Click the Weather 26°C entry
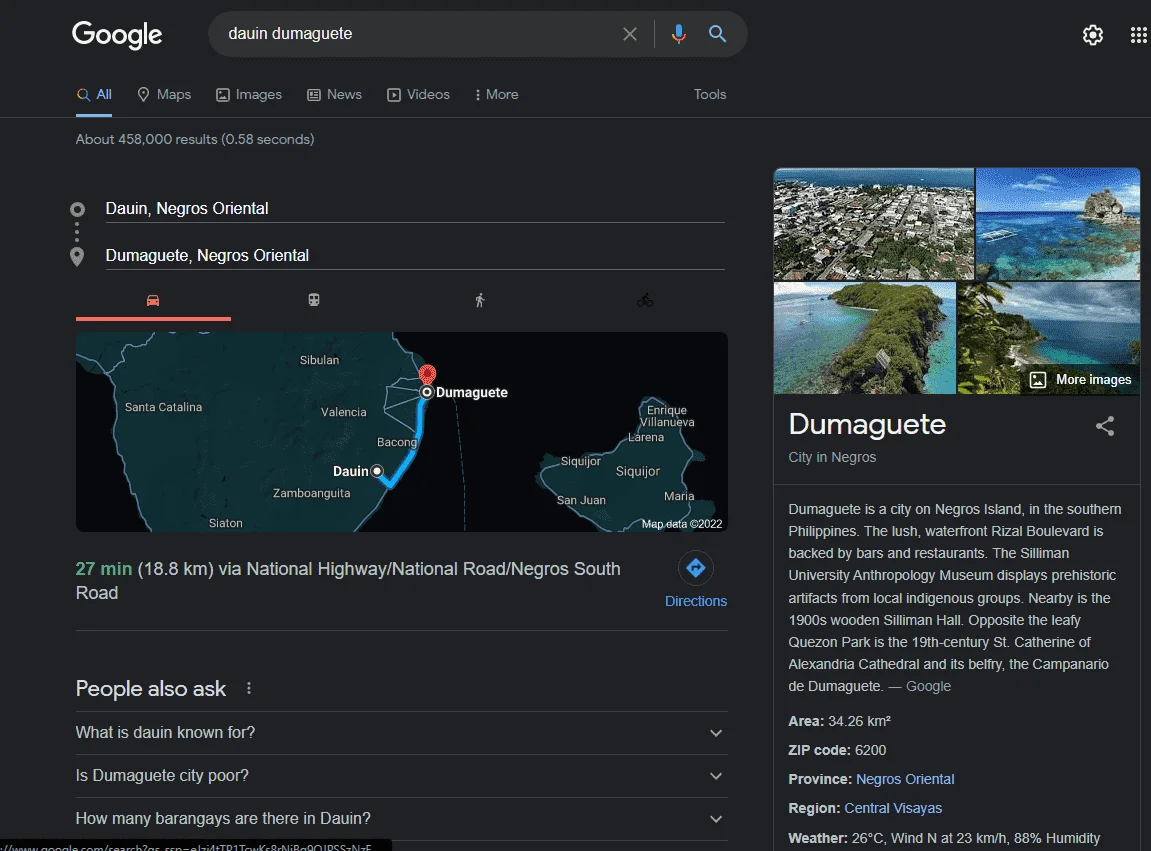 tap(944, 838)
